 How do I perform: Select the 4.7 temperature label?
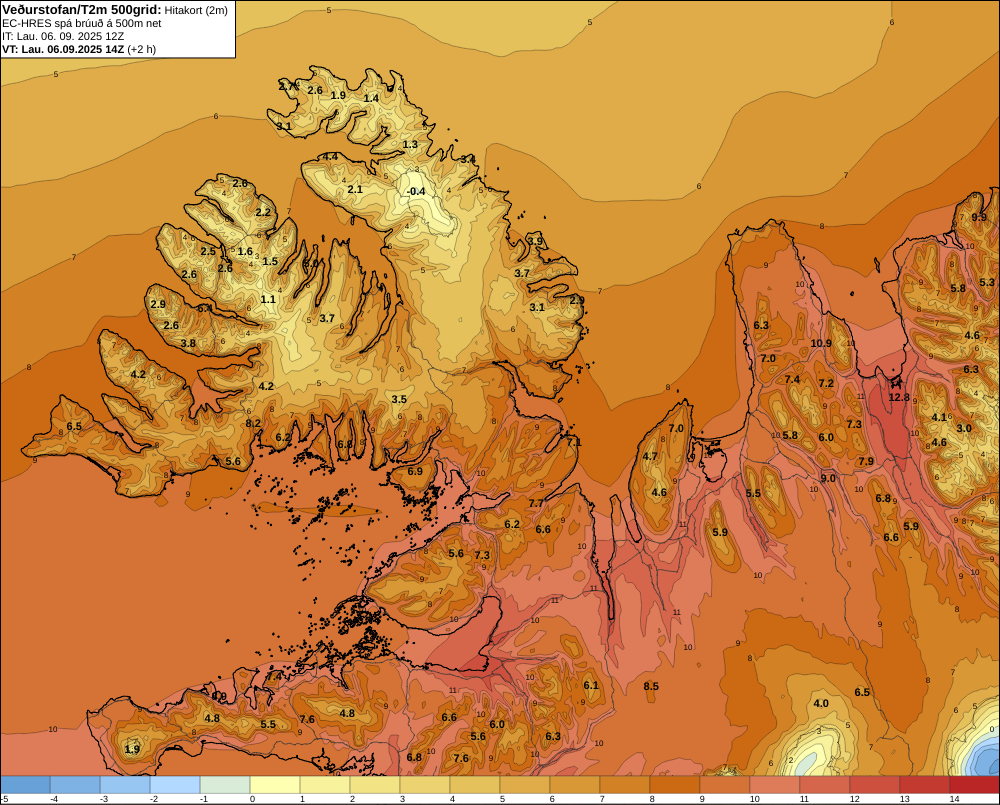(650, 456)
